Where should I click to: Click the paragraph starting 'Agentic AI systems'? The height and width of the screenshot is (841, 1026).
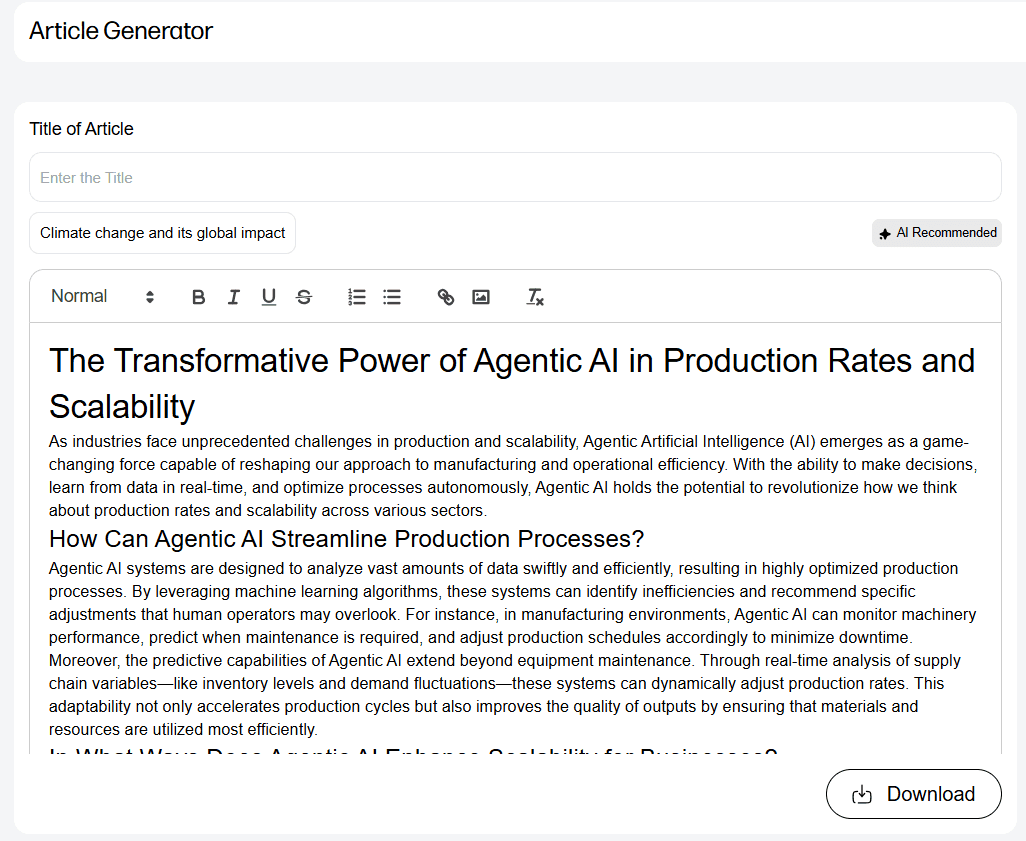tap(512, 603)
